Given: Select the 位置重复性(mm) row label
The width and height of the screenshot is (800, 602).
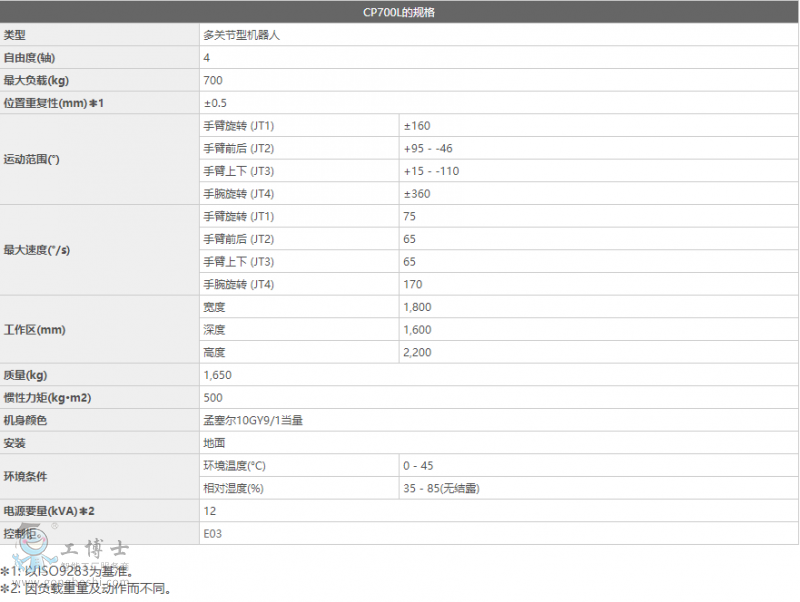Looking at the screenshot, I should coord(53,104).
